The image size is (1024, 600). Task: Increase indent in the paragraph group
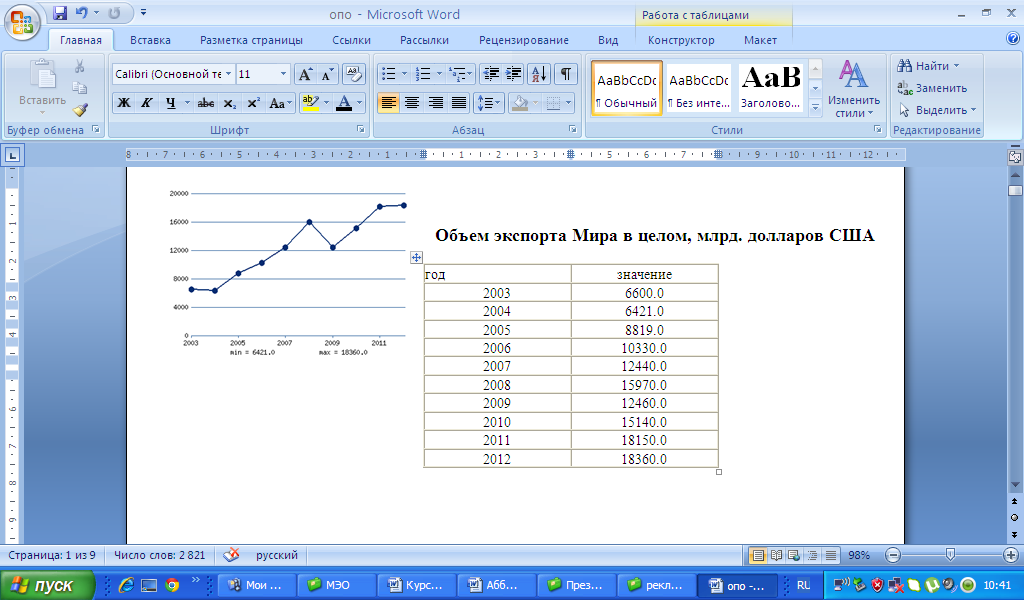pos(514,74)
